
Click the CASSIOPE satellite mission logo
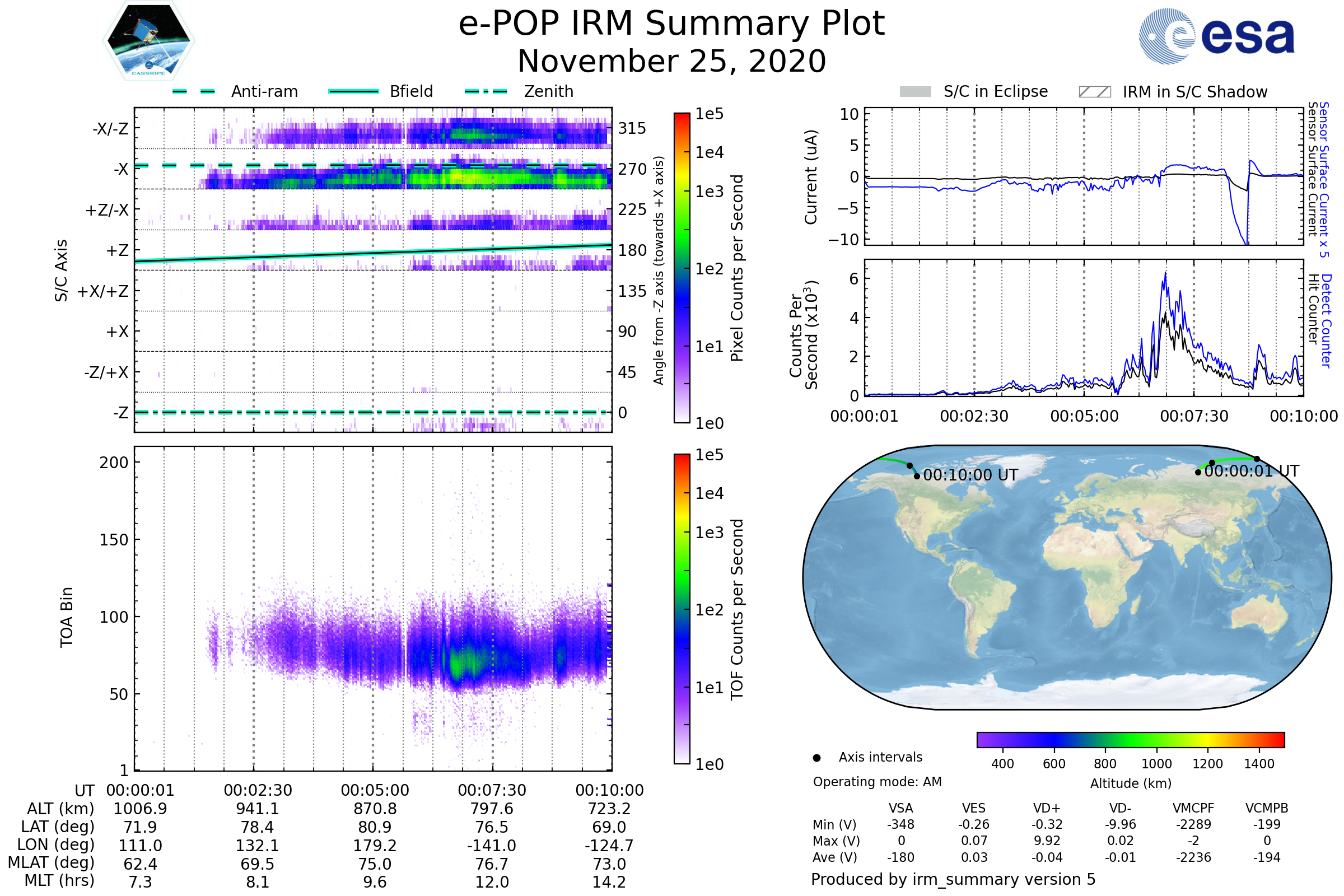[148, 40]
